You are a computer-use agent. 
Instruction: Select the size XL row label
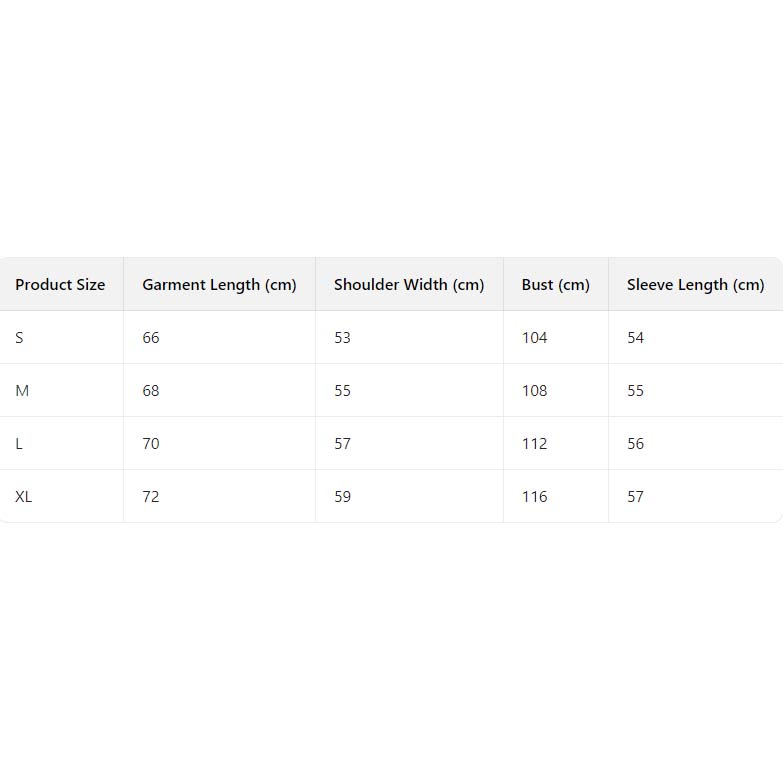click(x=24, y=497)
